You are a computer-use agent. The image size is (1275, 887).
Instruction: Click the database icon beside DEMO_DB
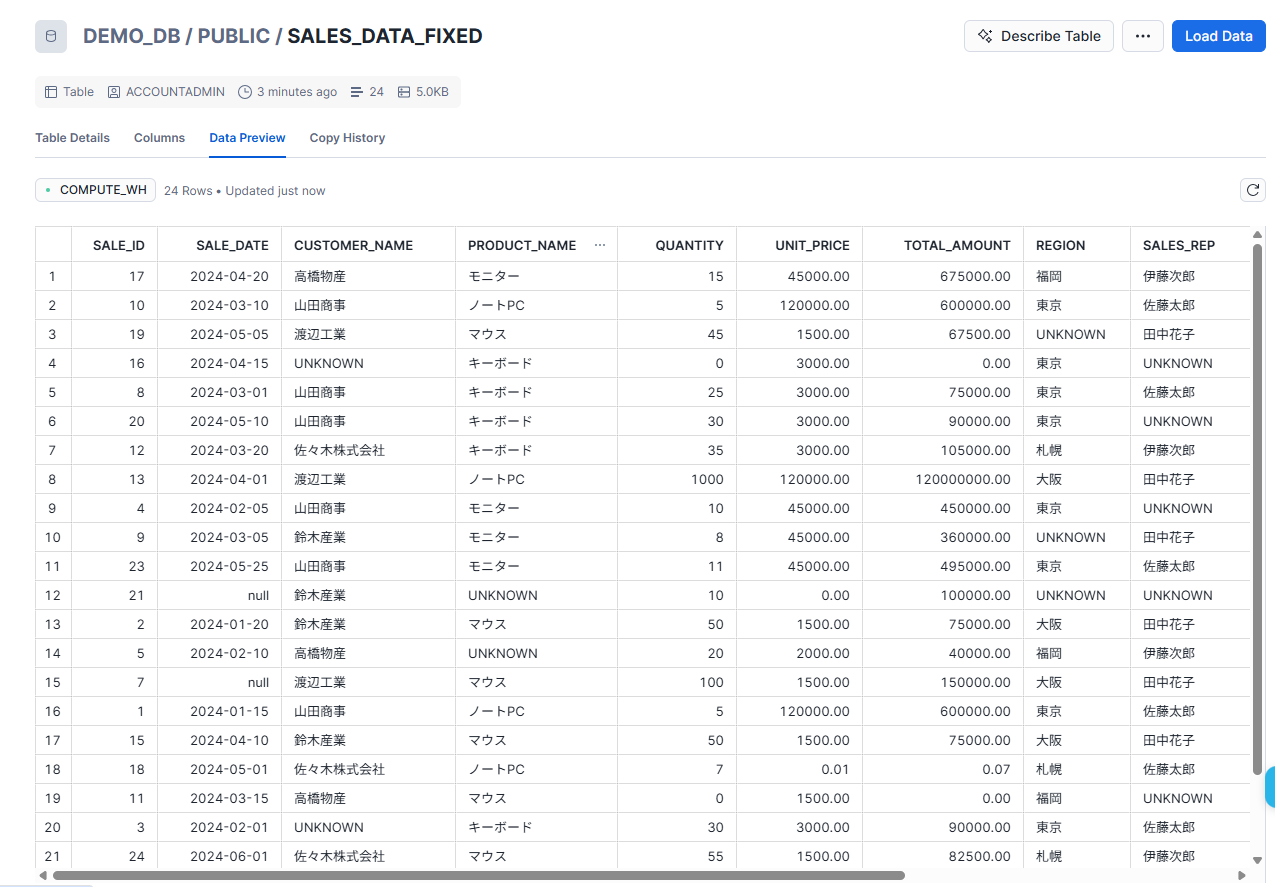[51, 36]
